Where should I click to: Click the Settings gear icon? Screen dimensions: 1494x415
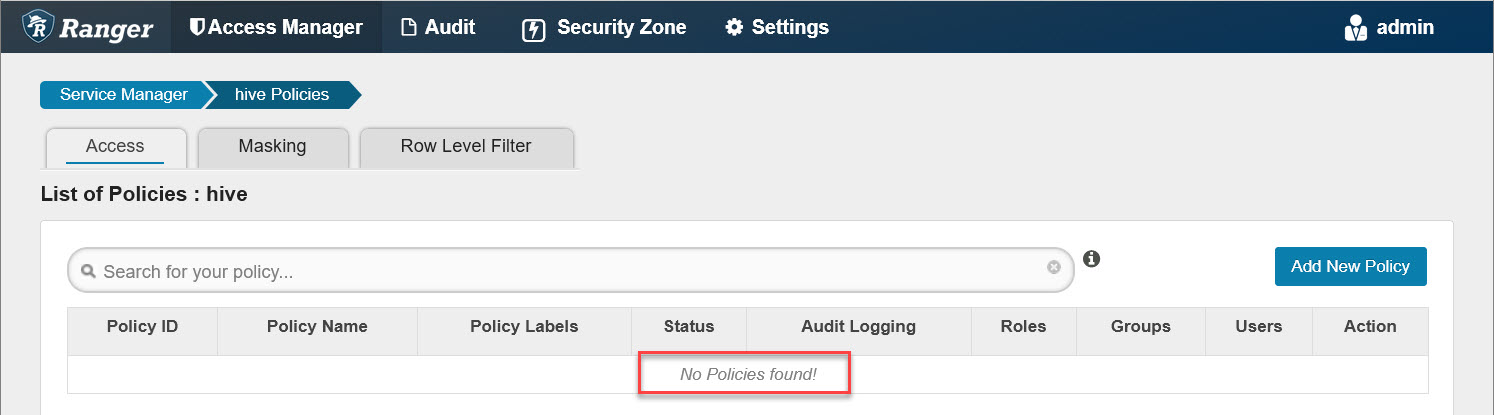[x=734, y=27]
